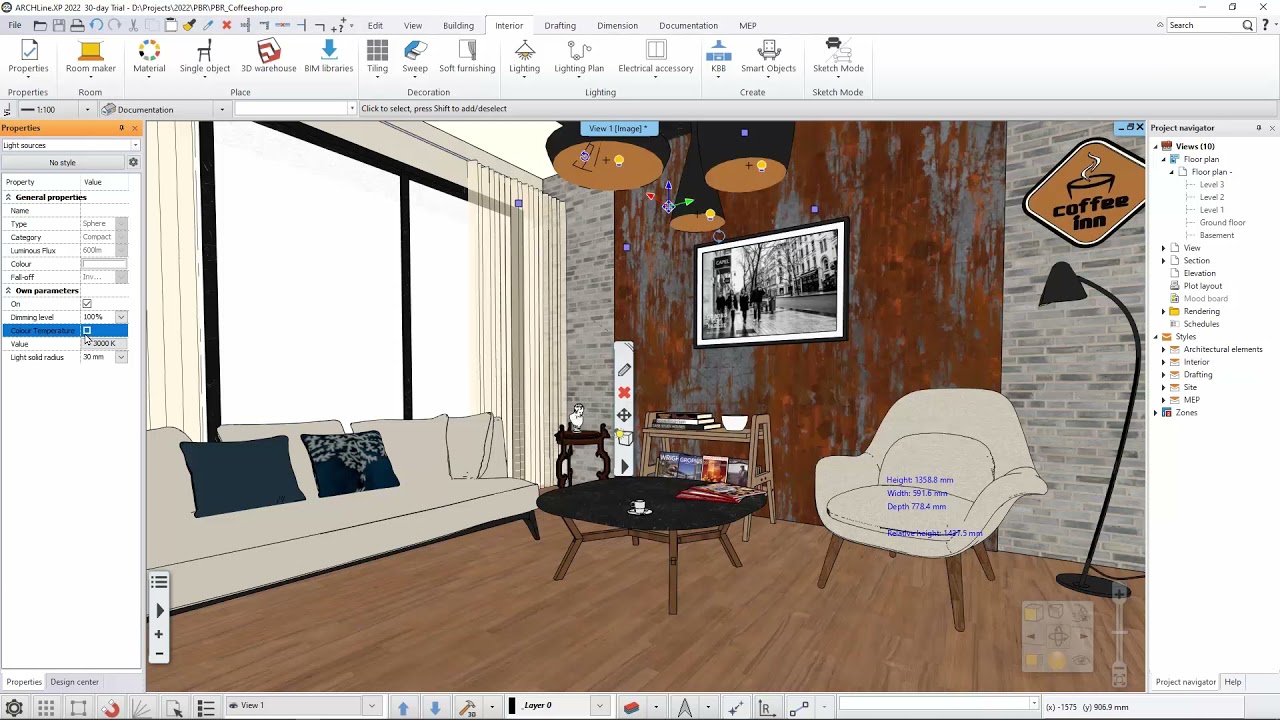Select Ground floor in Project navigator
The height and width of the screenshot is (720, 1280).
click(1222, 223)
